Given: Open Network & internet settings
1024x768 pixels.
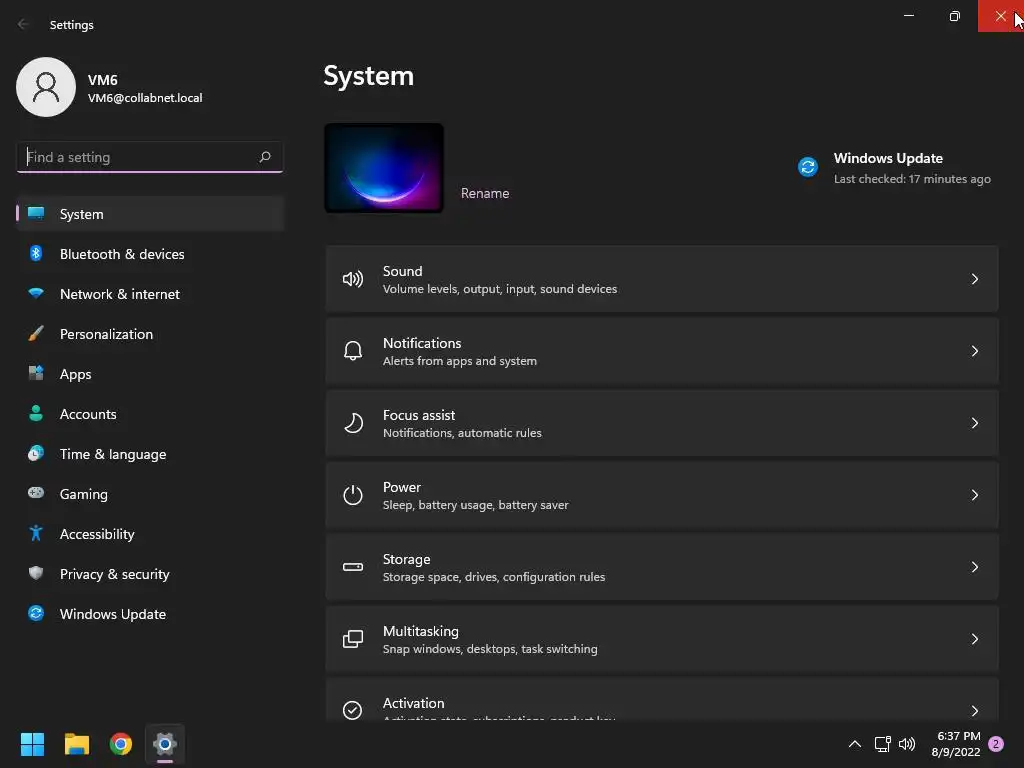Looking at the screenshot, I should point(150,294).
